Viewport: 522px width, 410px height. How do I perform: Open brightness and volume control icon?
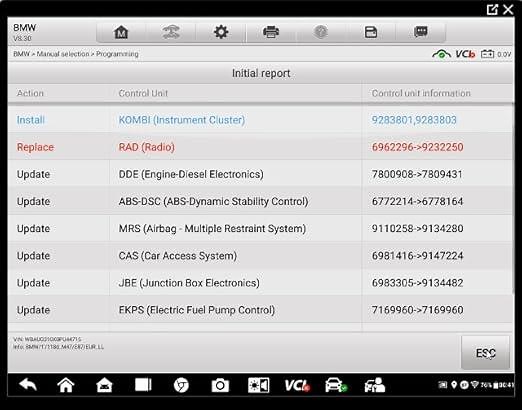click(259, 385)
